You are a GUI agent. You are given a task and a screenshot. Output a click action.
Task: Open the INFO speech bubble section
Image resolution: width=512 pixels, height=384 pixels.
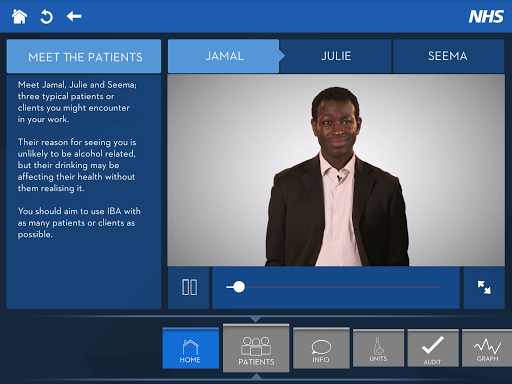coord(321,348)
